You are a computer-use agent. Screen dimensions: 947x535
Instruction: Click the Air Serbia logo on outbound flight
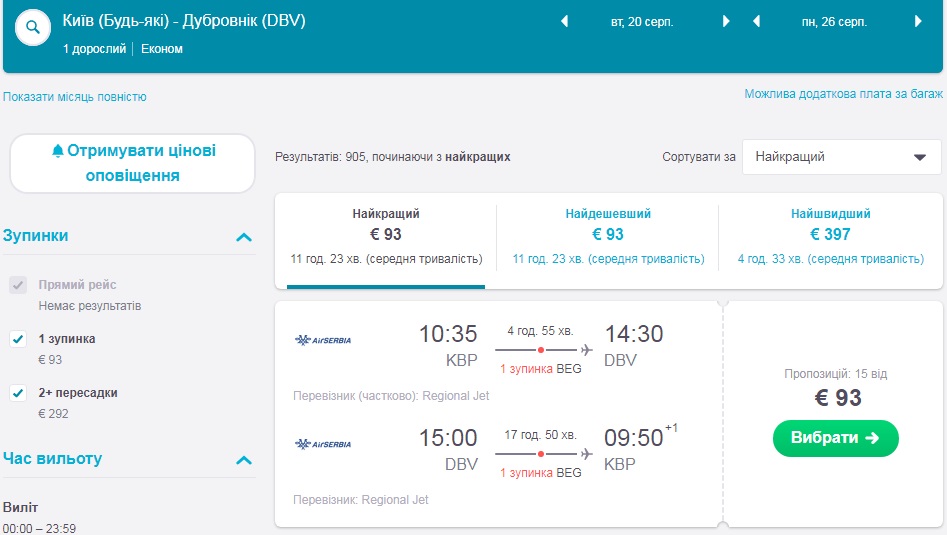point(323,340)
